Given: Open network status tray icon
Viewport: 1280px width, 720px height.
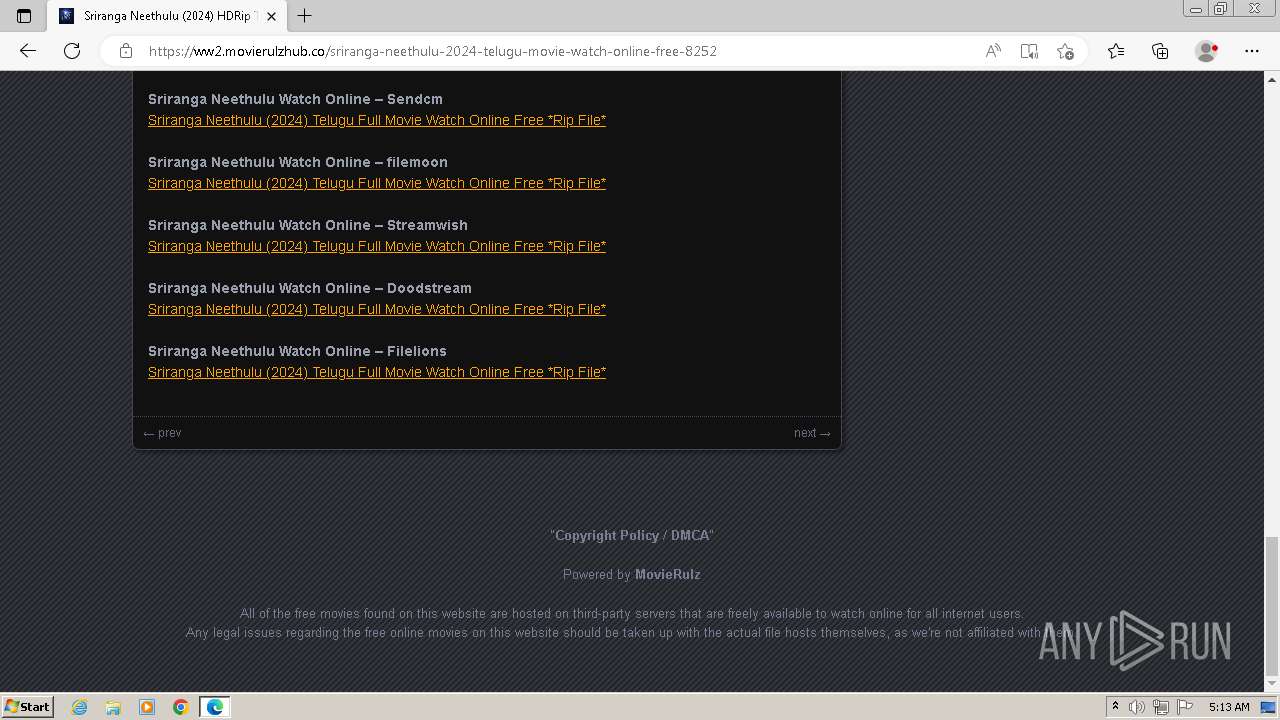Looking at the screenshot, I should click(1160, 707).
